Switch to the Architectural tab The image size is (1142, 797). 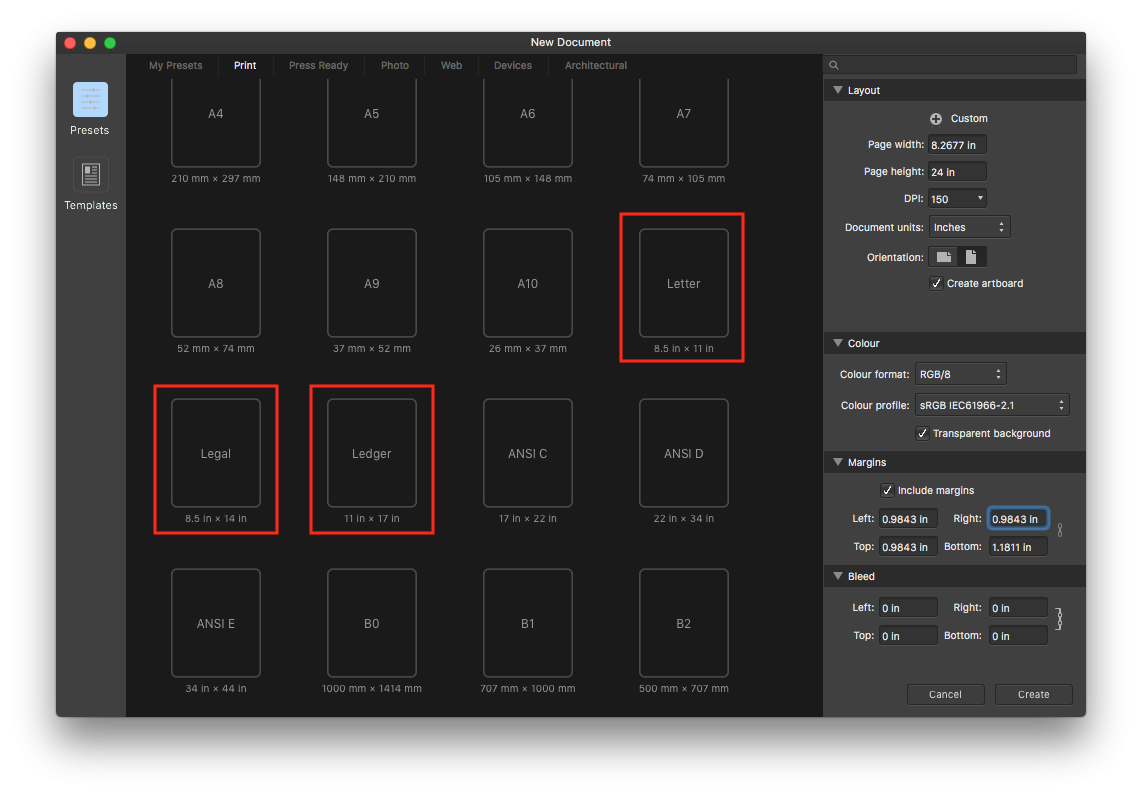tap(596, 66)
